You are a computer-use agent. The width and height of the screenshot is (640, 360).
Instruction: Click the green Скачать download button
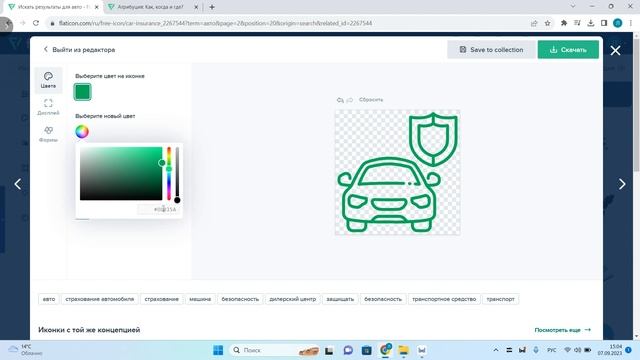pyautogui.click(x=568, y=49)
